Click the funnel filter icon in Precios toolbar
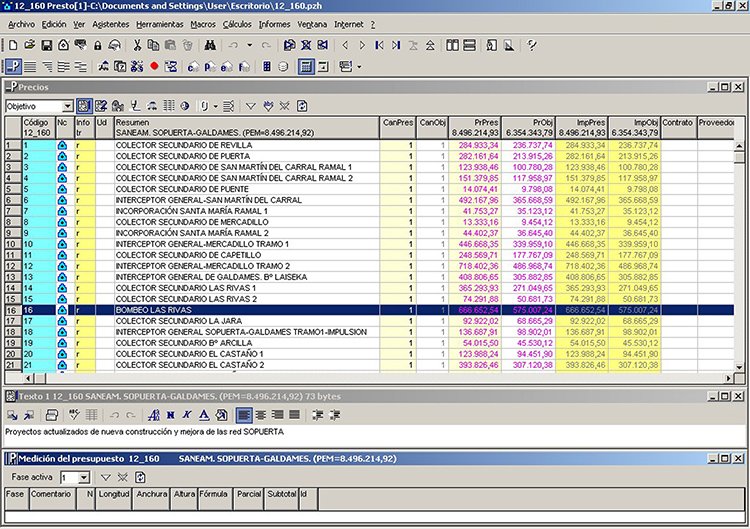The height and width of the screenshot is (529, 750). click(251, 105)
